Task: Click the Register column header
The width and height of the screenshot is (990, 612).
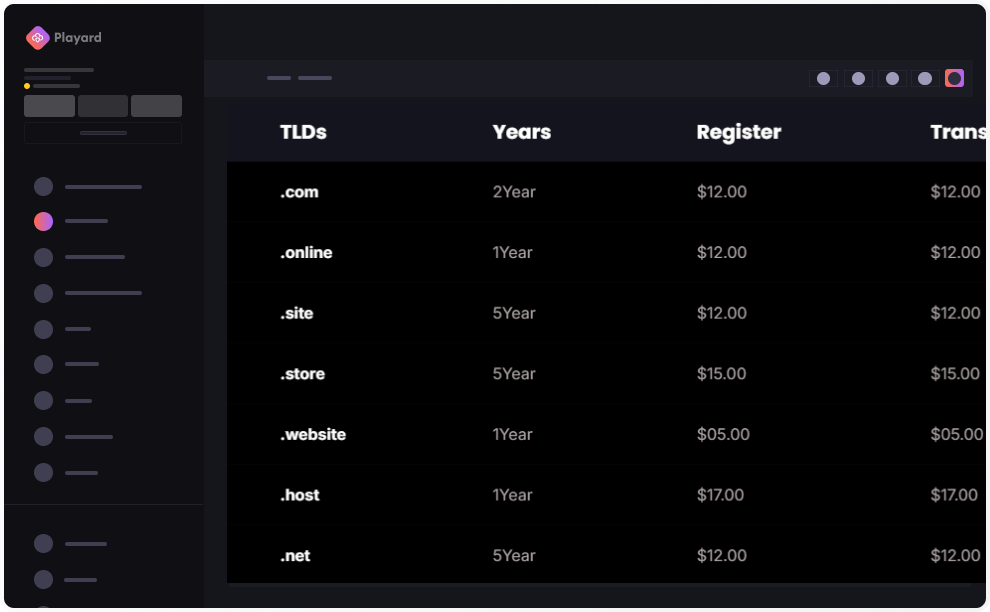Action: 738,132
